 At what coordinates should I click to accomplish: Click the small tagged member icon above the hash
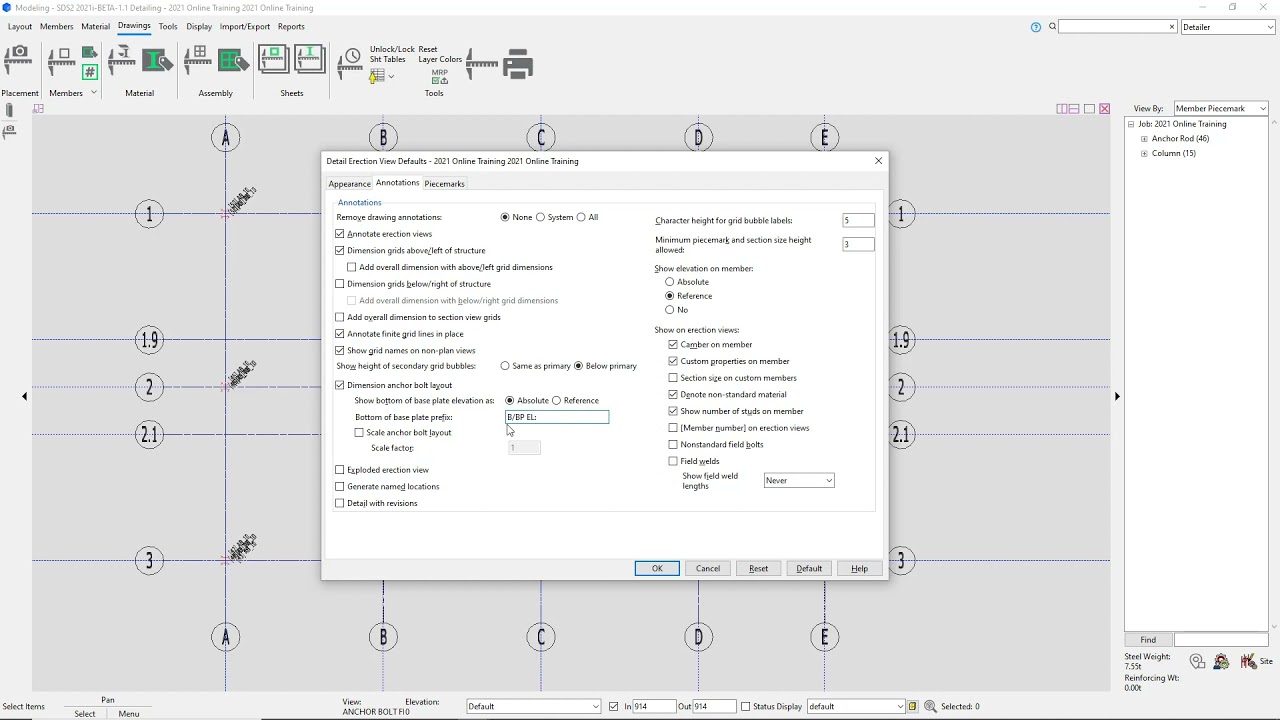(x=90, y=54)
